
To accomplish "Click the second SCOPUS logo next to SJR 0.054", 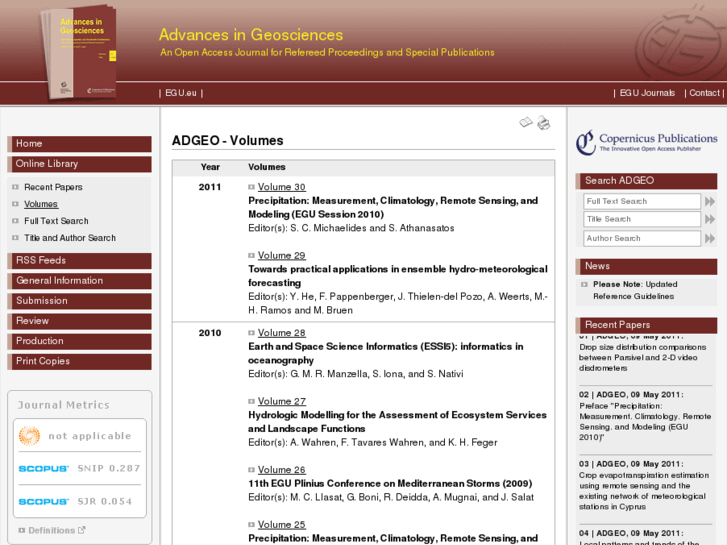I will (x=44, y=502).
